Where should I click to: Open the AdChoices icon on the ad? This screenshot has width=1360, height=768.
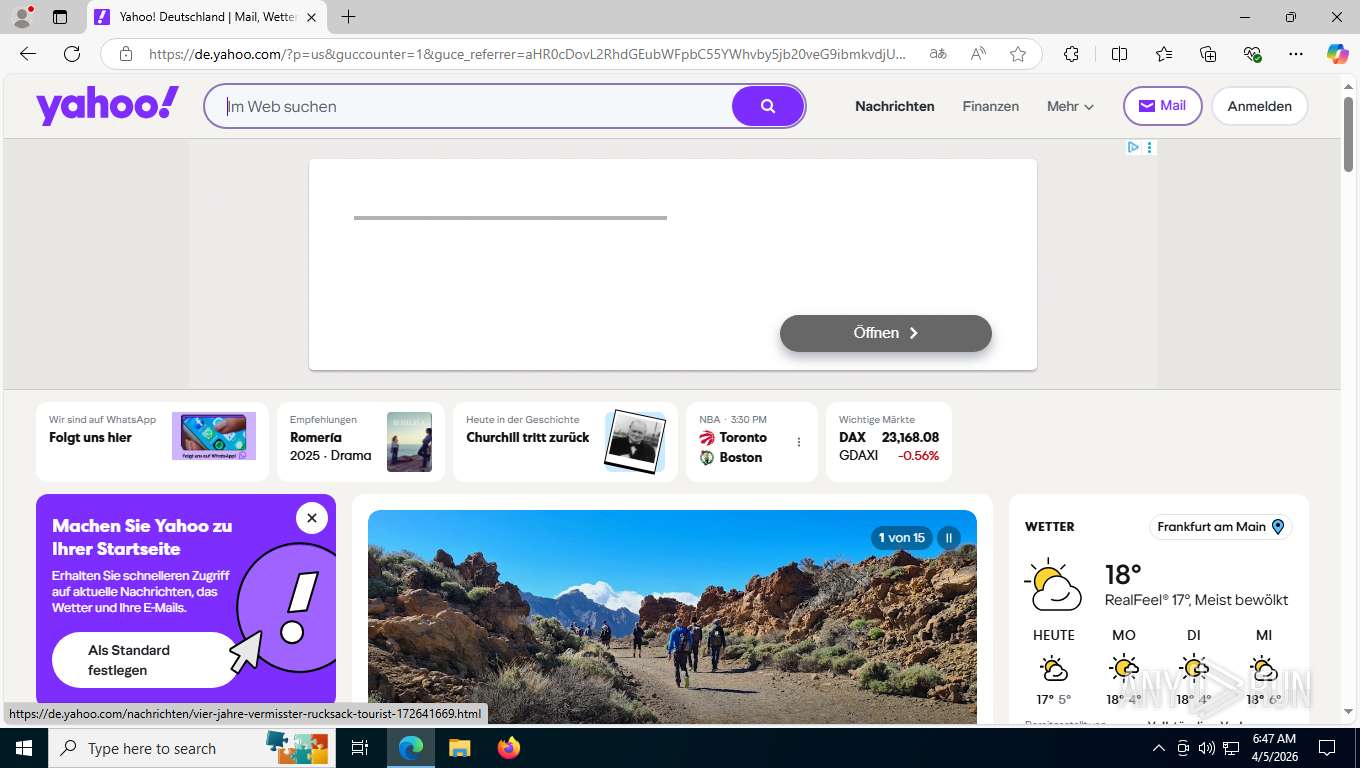[x=1133, y=147]
